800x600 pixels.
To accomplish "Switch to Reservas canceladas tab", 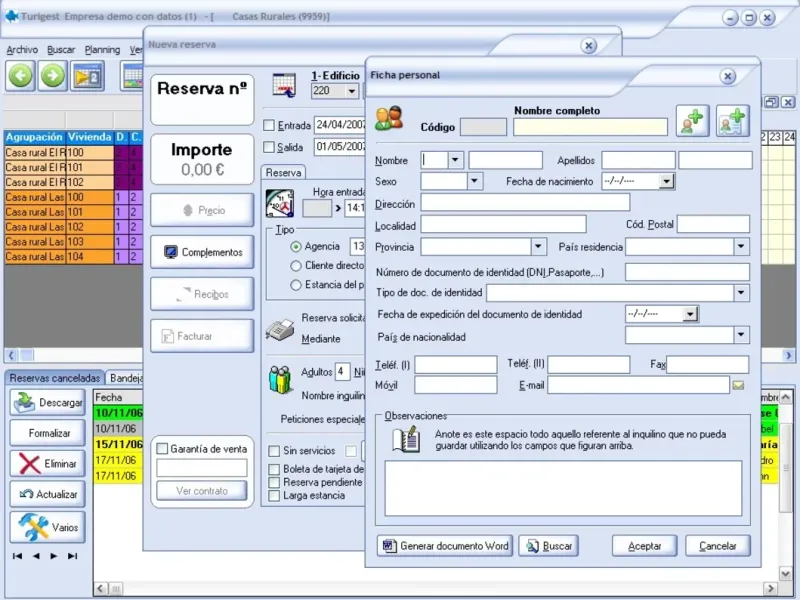I will [x=55, y=378].
